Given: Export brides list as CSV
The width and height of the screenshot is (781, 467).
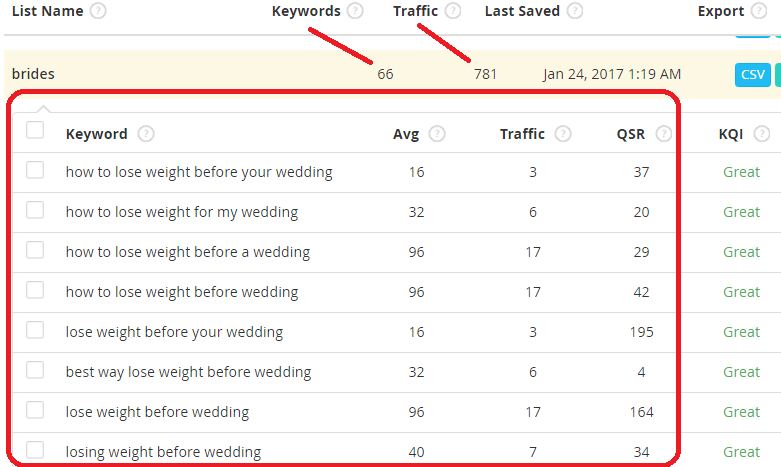Looking at the screenshot, I should pyautogui.click(x=753, y=75).
